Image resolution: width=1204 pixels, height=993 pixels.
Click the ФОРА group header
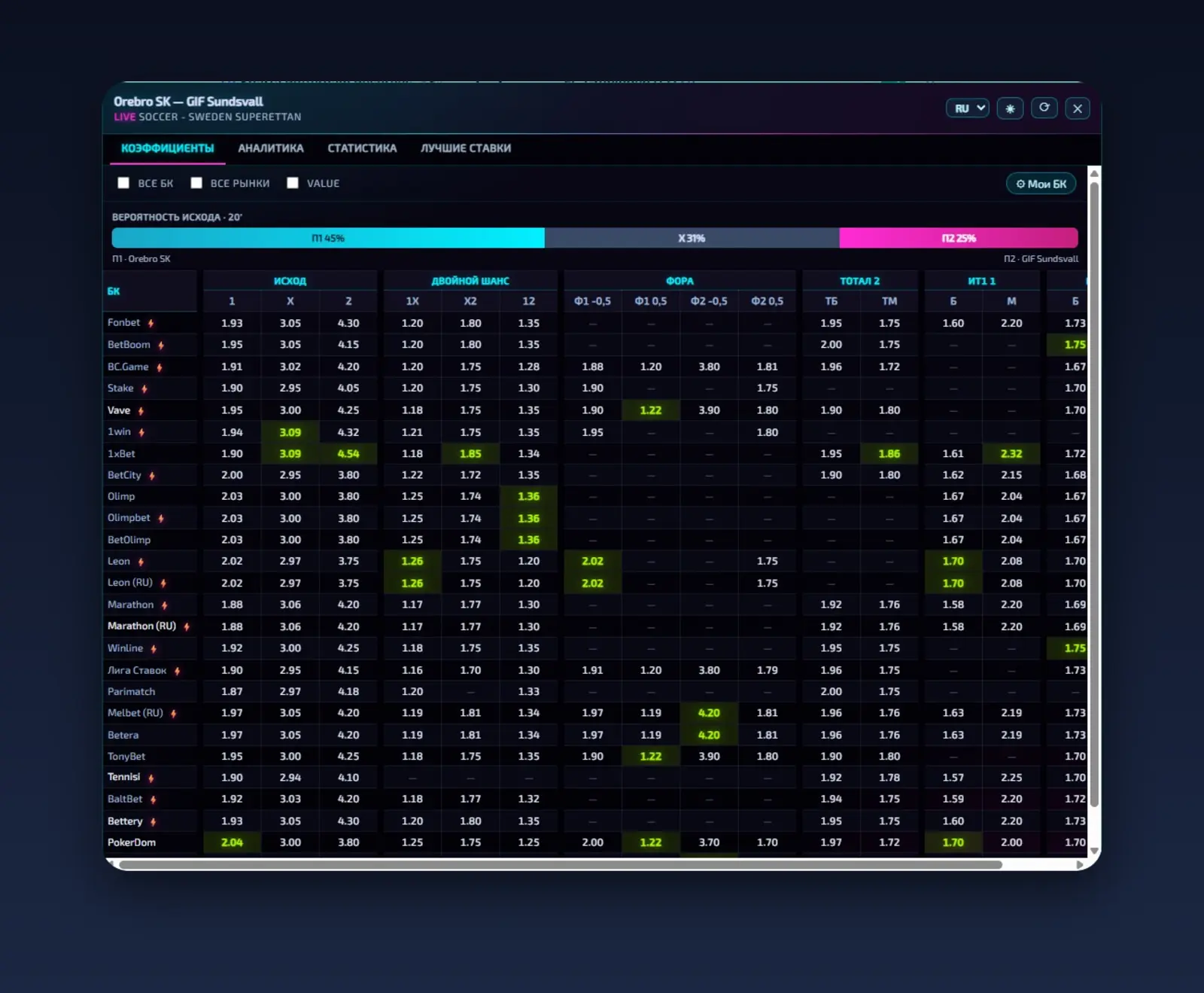click(680, 281)
